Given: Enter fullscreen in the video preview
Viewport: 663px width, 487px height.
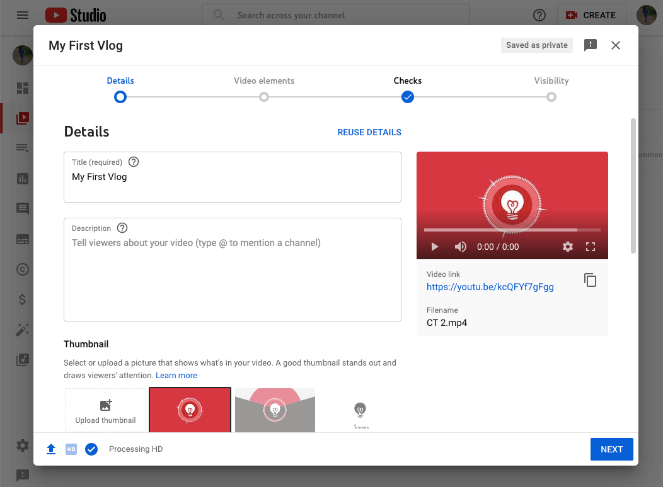Looking at the screenshot, I should click(x=591, y=246).
